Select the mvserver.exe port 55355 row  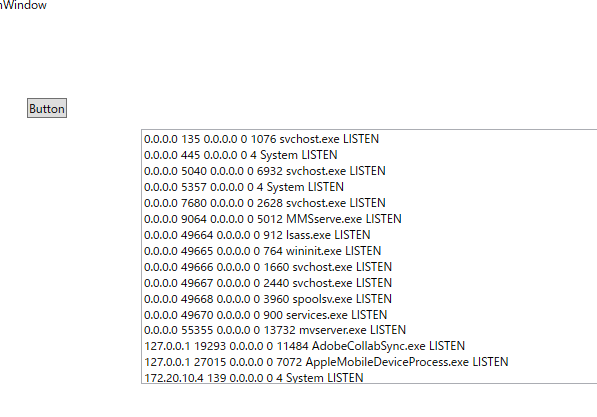pyautogui.click(x=369, y=330)
